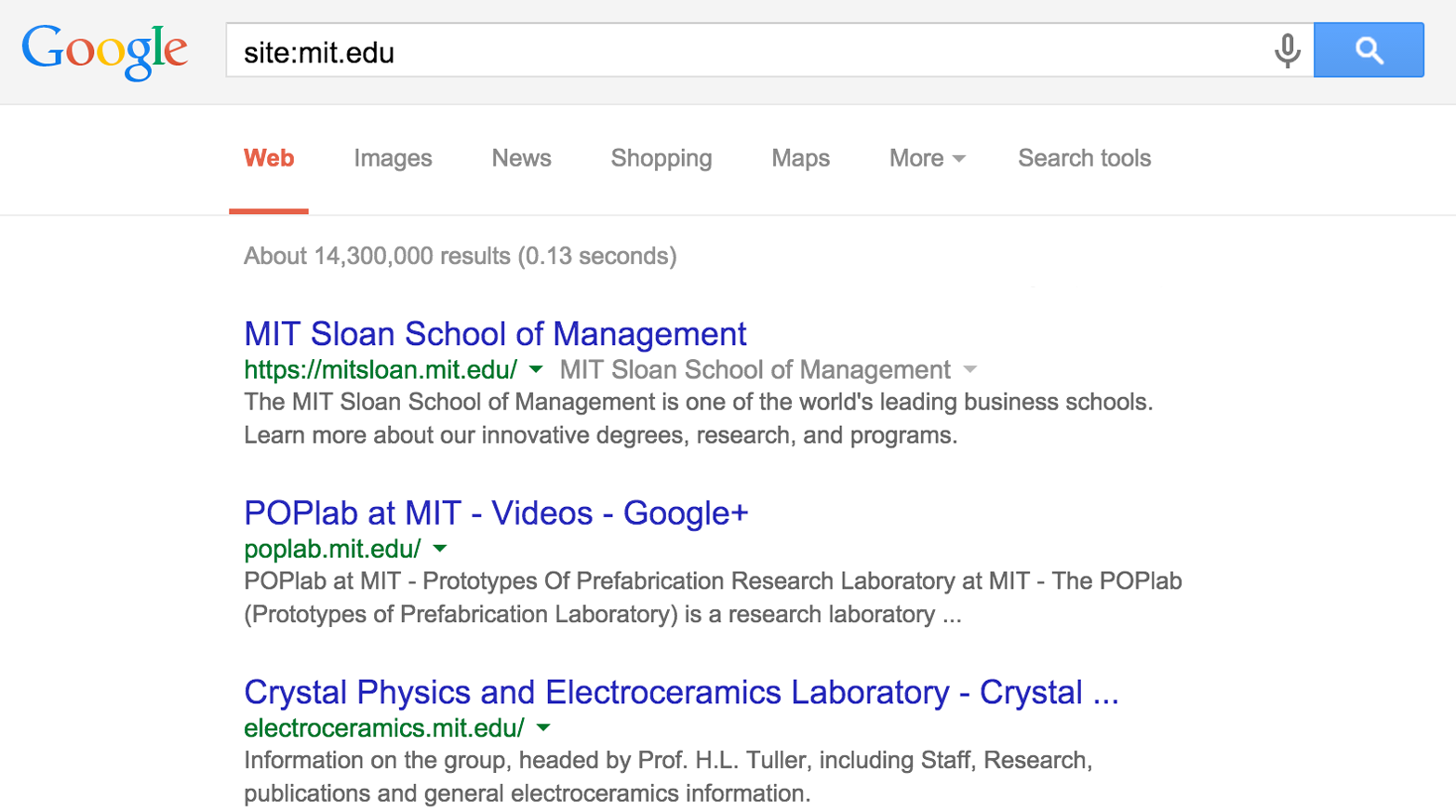The image size is (1456, 812).
Task: Open the Crystal Physics and Electroceramics Laboratory result
Action: [680, 692]
